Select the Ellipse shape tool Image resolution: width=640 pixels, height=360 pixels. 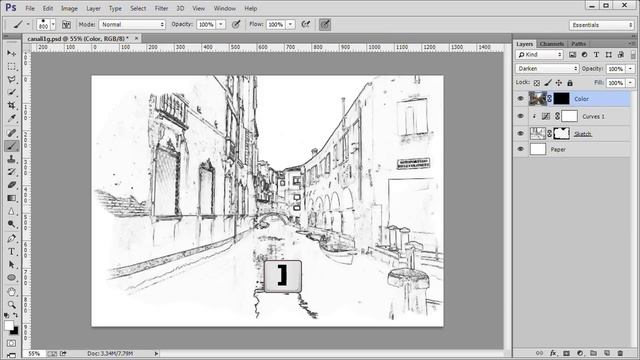coord(11,278)
